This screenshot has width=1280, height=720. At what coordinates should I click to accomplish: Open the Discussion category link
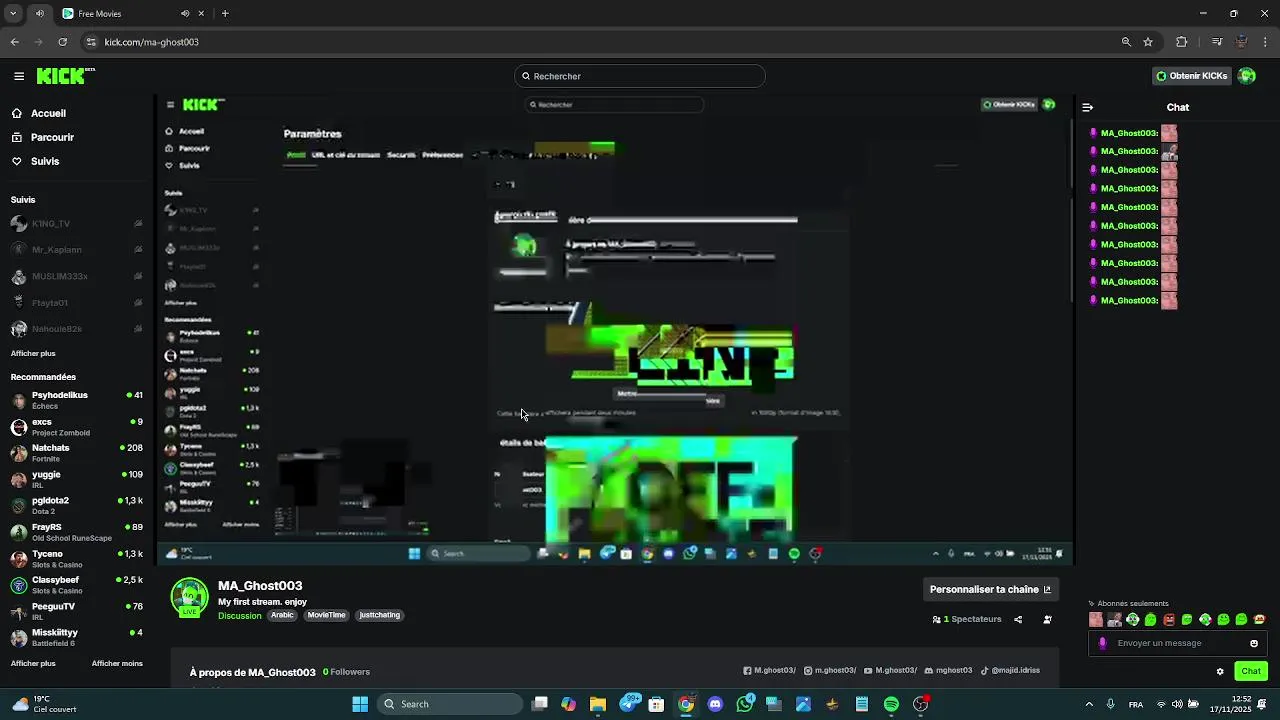tap(240, 616)
